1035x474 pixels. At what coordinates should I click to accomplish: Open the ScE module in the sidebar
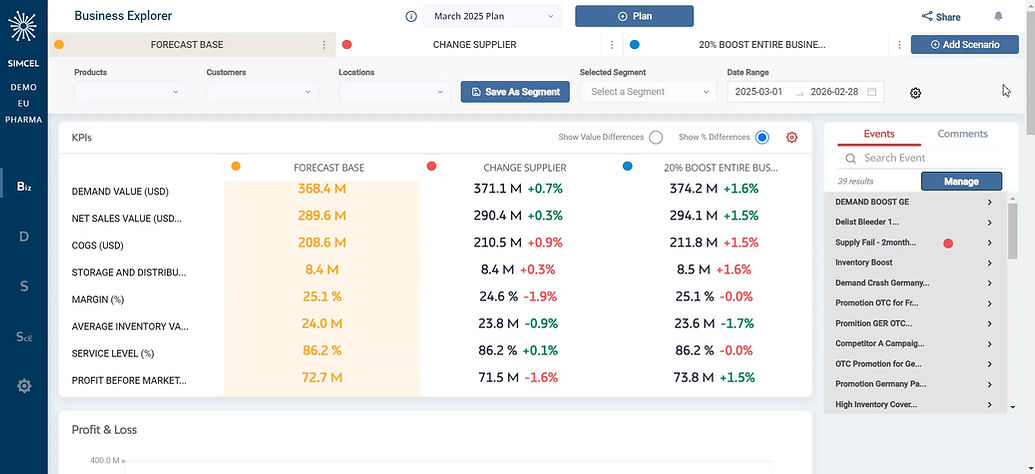[24, 337]
